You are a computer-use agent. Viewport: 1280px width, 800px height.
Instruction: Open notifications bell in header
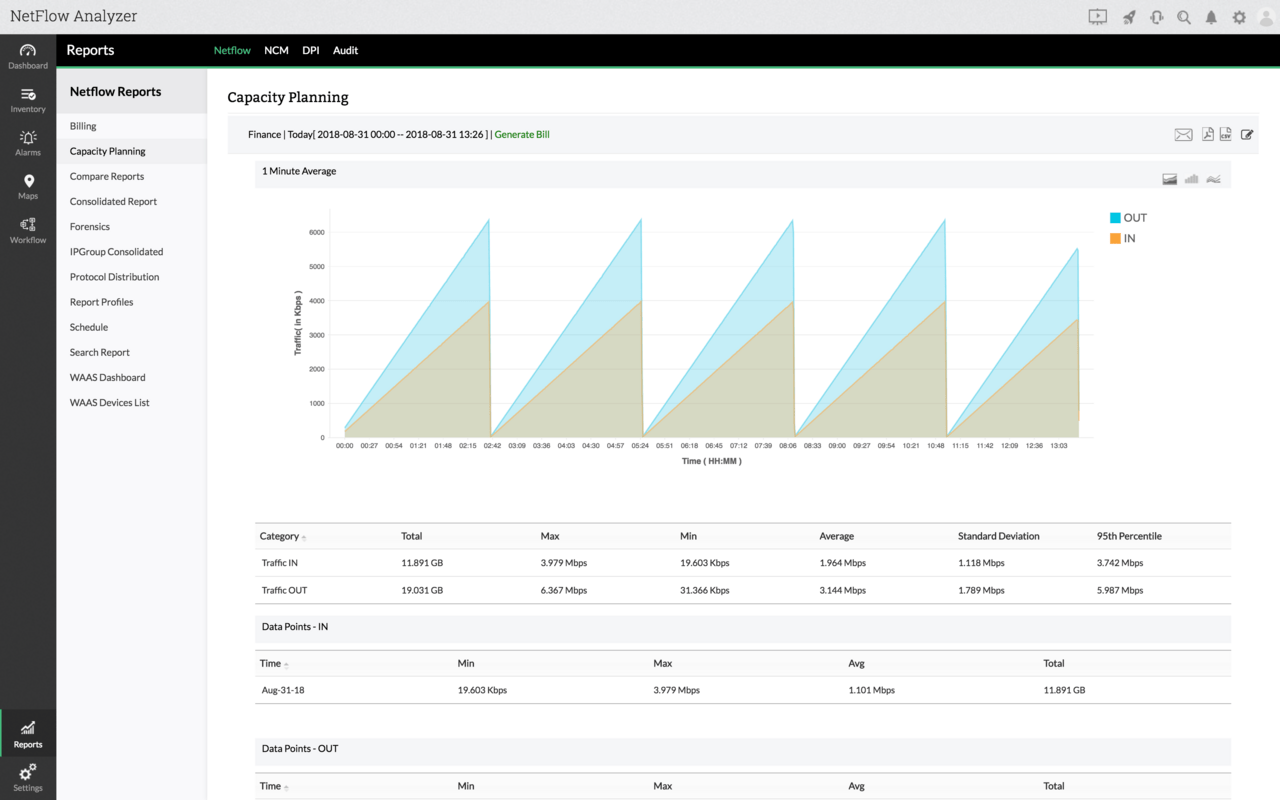(x=1211, y=17)
